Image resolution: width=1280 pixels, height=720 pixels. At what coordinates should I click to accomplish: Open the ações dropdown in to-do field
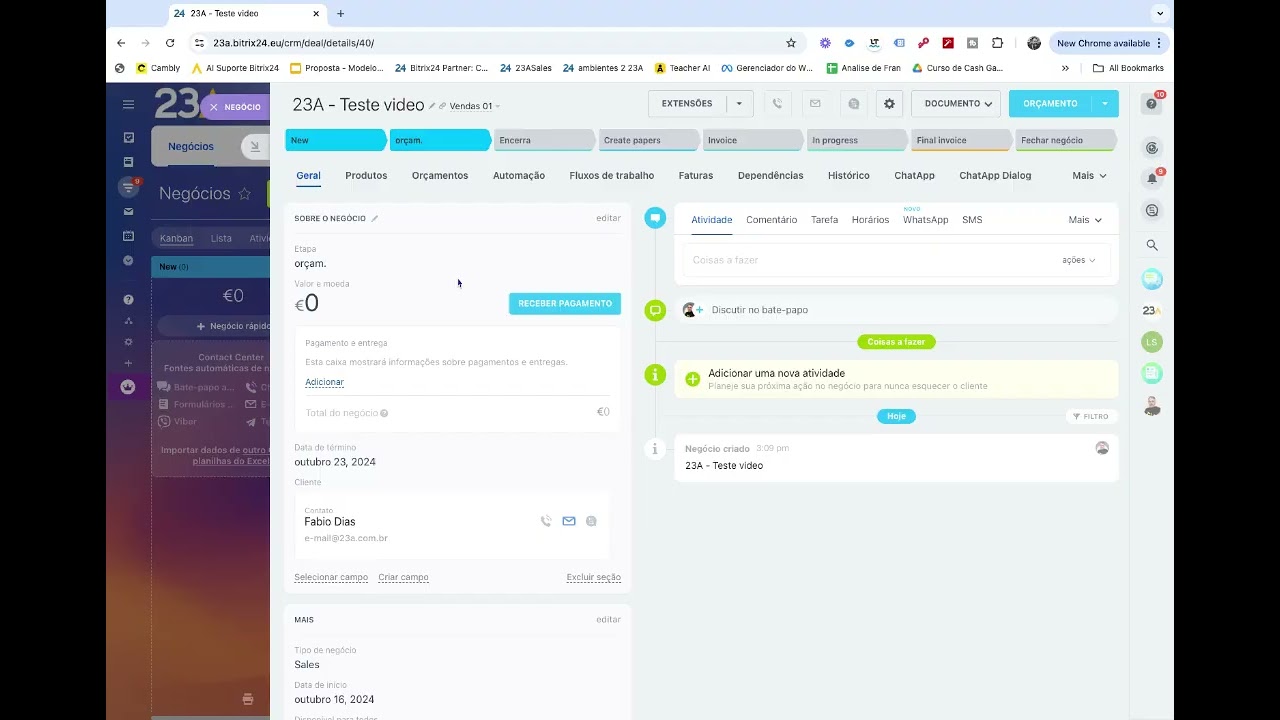(1078, 260)
